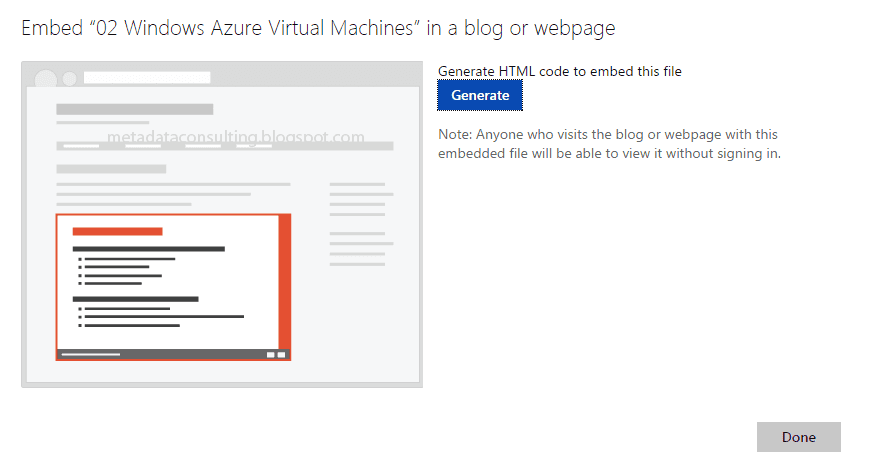Click the right white square on the slide control bar
This screenshot has height=466, width=870.
coord(282,354)
